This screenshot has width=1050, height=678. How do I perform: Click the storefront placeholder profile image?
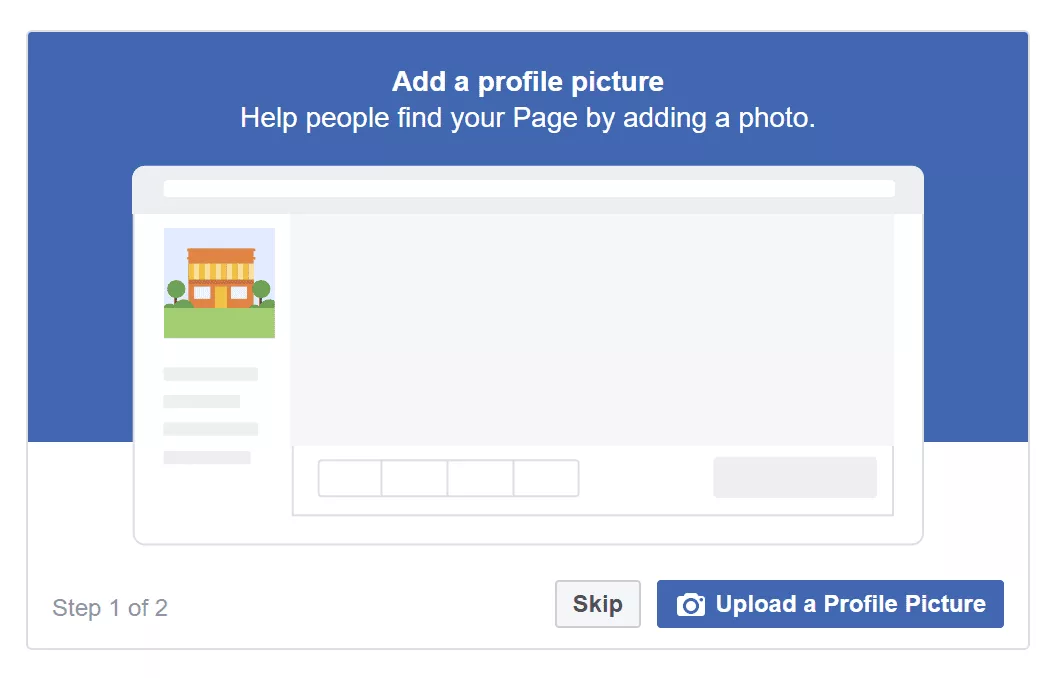pos(219,283)
